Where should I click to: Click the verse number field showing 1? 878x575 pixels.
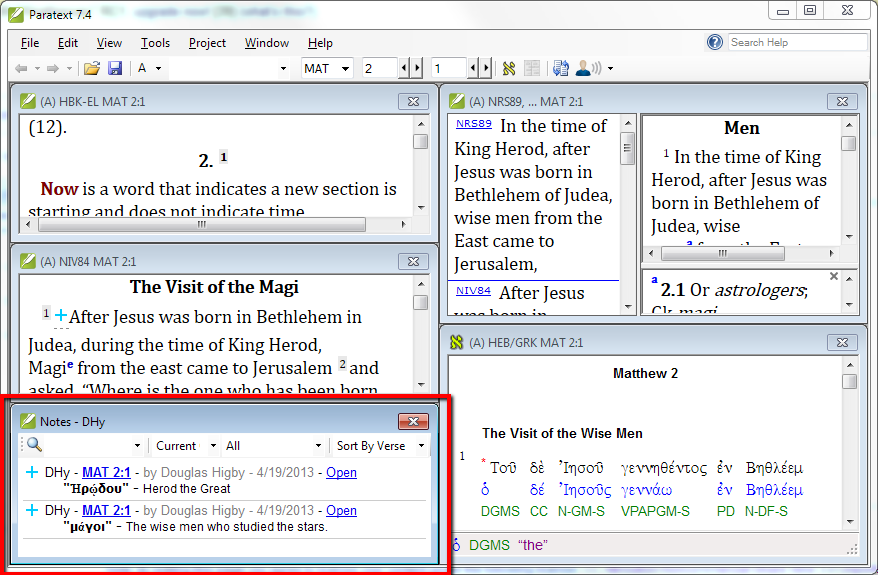449,68
